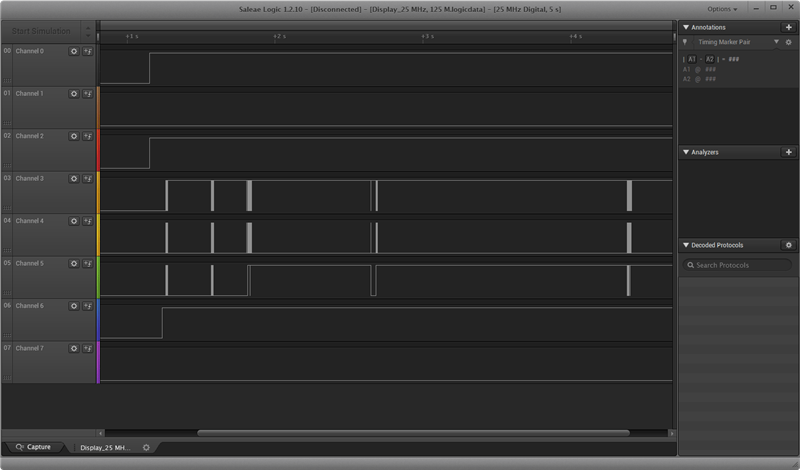This screenshot has height=470, width=800.
Task: Open Timing Marker Pair gear settings
Action: click(788, 42)
